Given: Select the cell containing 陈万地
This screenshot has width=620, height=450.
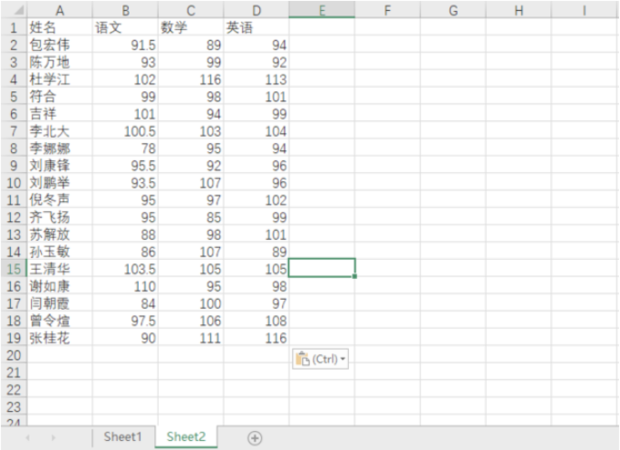Looking at the screenshot, I should 60,62.
